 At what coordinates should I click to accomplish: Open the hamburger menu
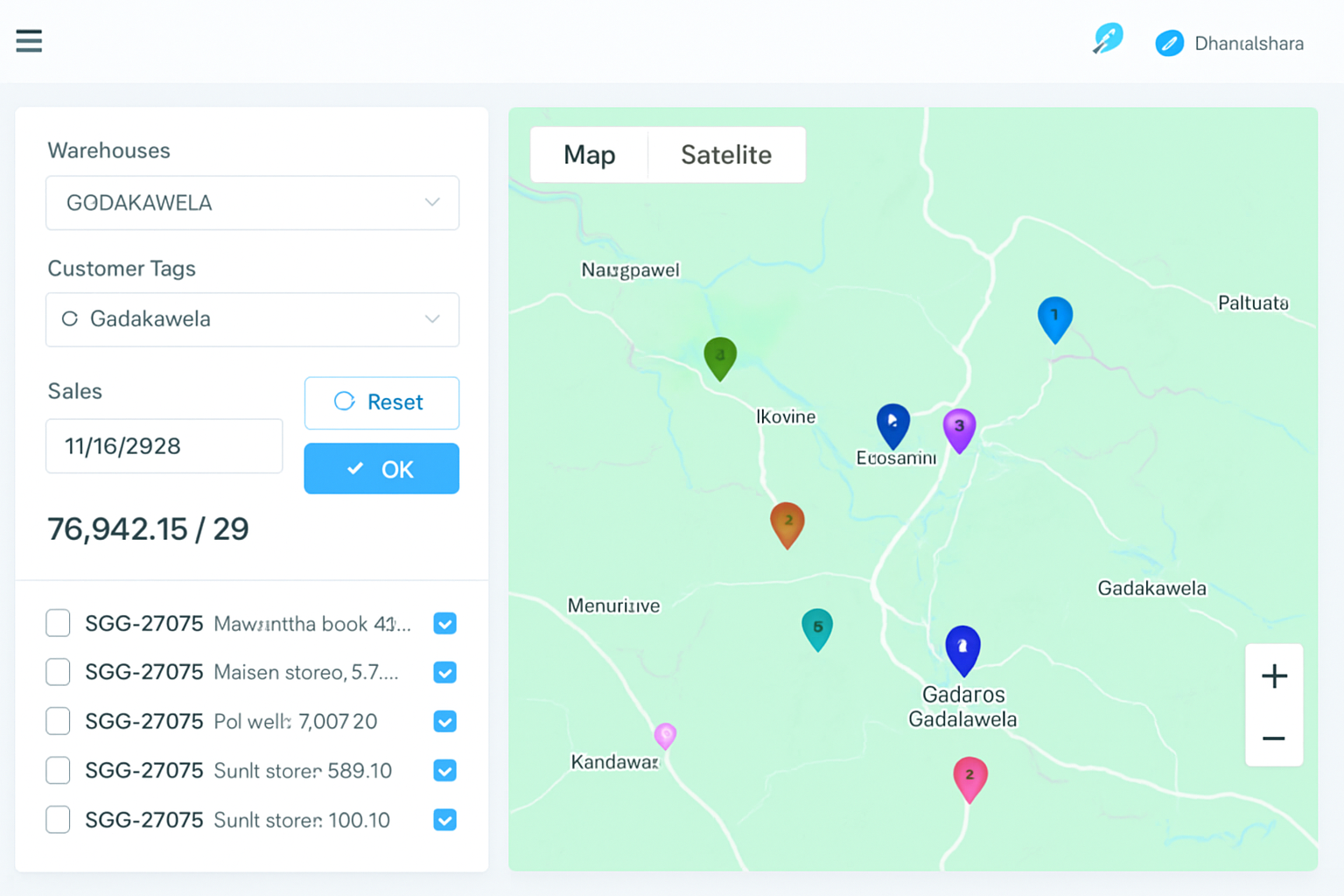(29, 41)
